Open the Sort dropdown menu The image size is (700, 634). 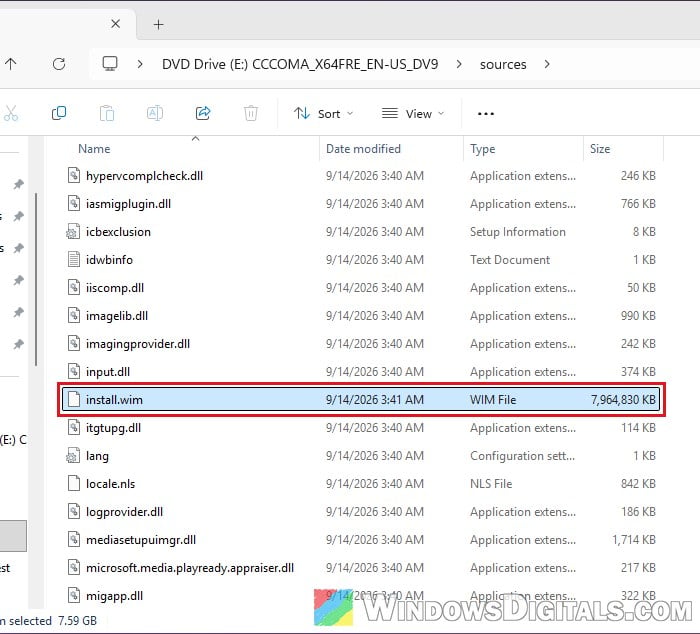pyautogui.click(x=324, y=114)
